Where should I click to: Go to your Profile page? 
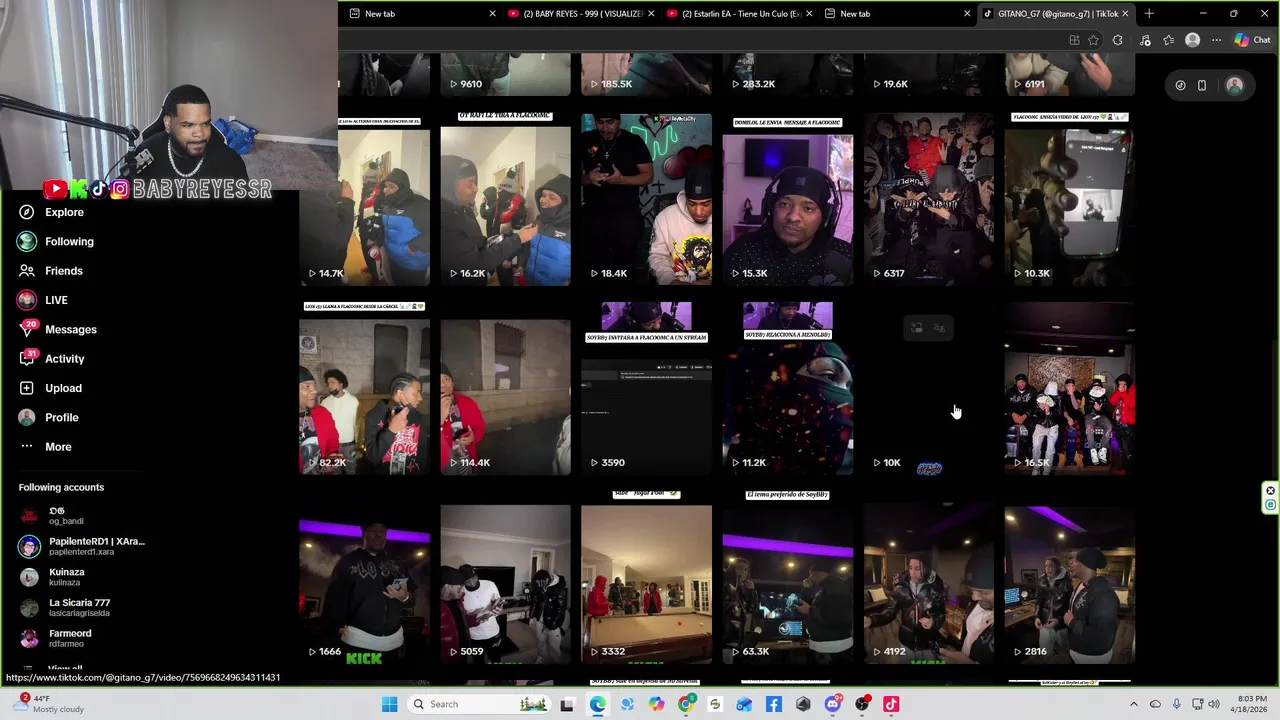pyautogui.click(x=48, y=417)
